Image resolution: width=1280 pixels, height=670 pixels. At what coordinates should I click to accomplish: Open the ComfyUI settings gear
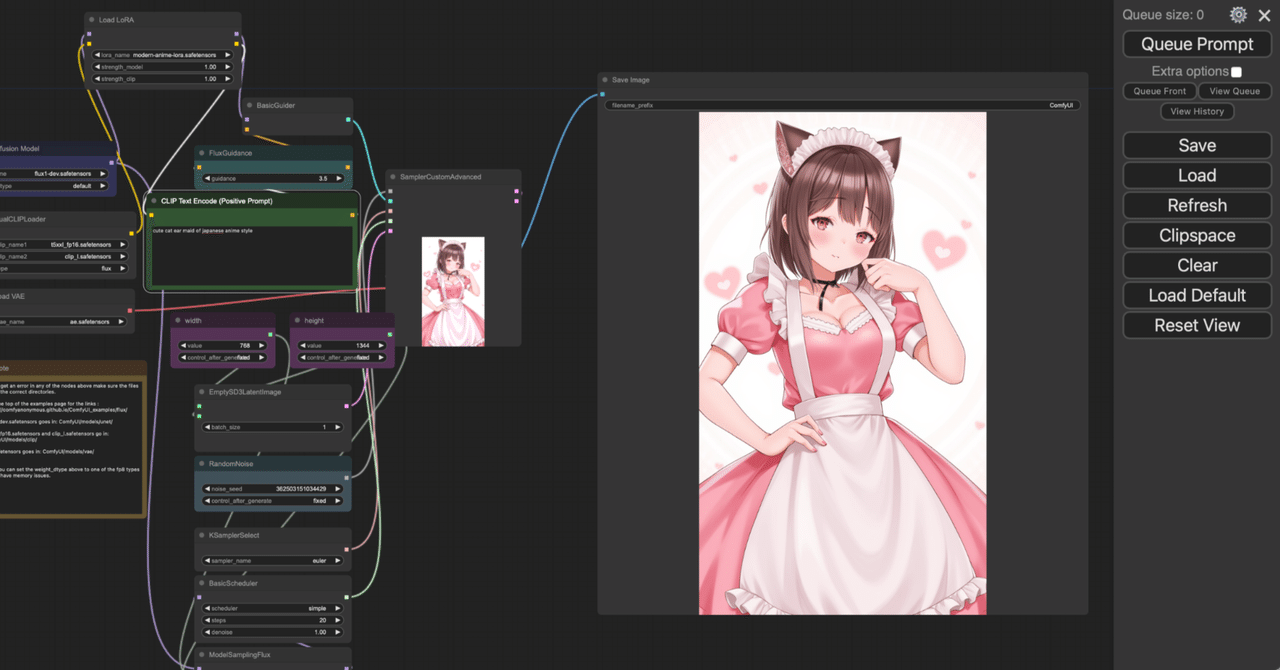pyautogui.click(x=1238, y=15)
